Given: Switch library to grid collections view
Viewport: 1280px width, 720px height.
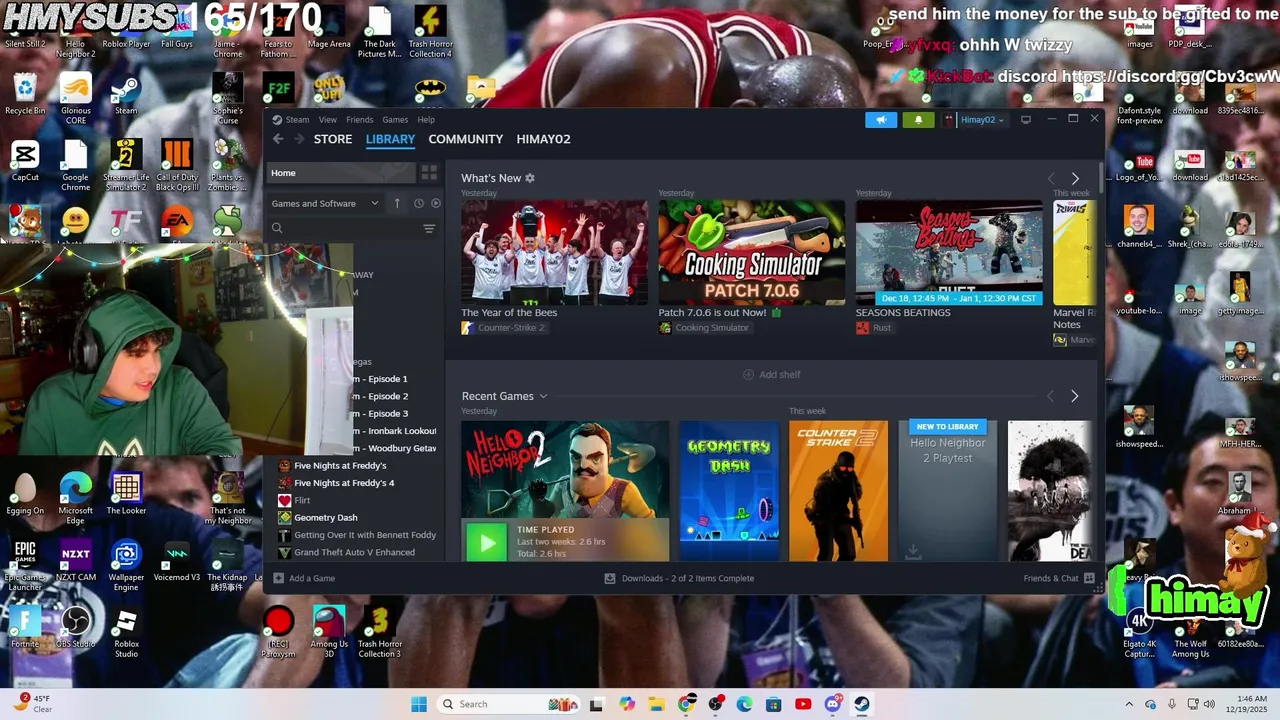Looking at the screenshot, I should [429, 173].
